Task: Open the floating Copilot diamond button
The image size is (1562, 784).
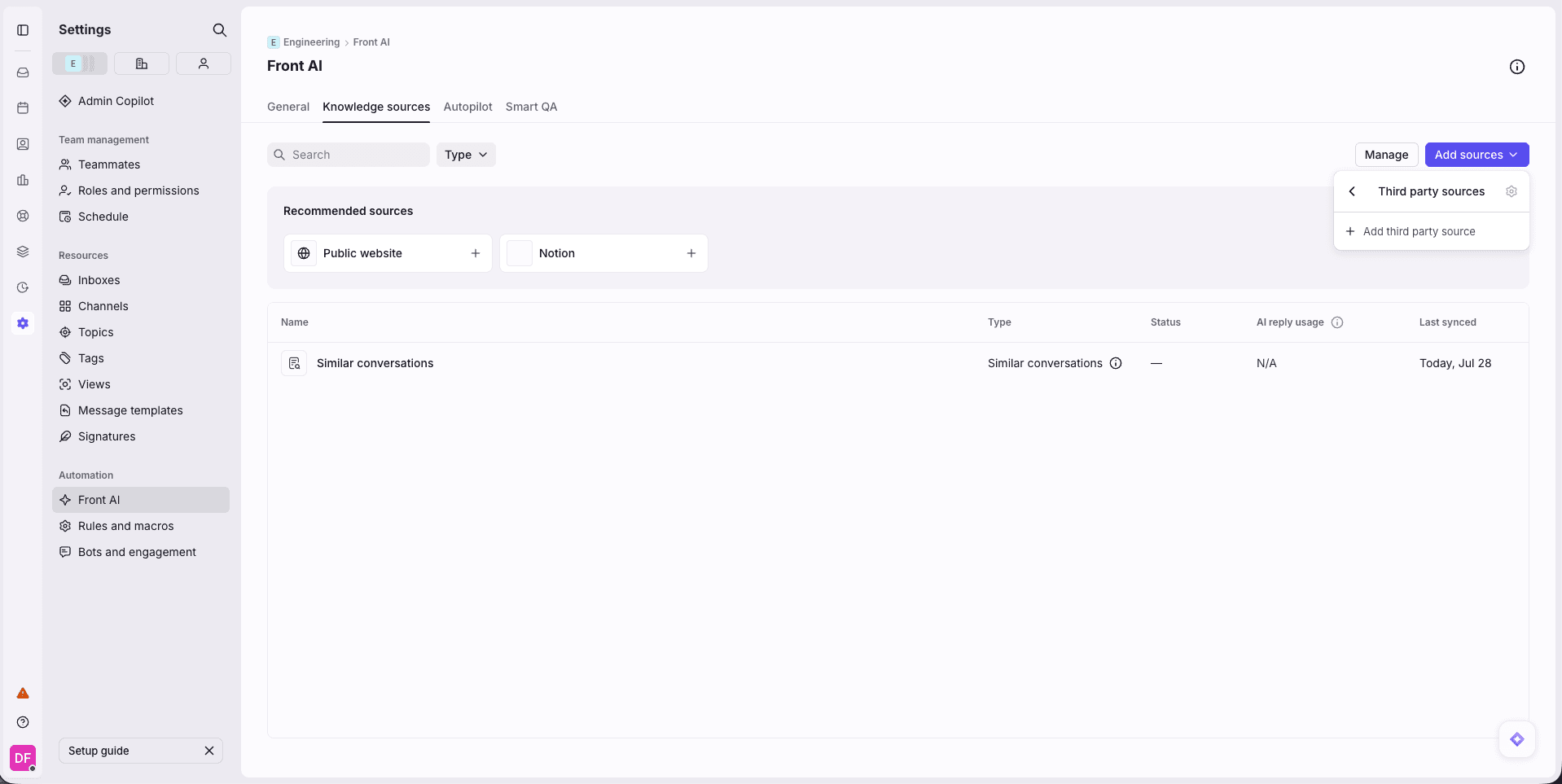Action: coord(1517,739)
